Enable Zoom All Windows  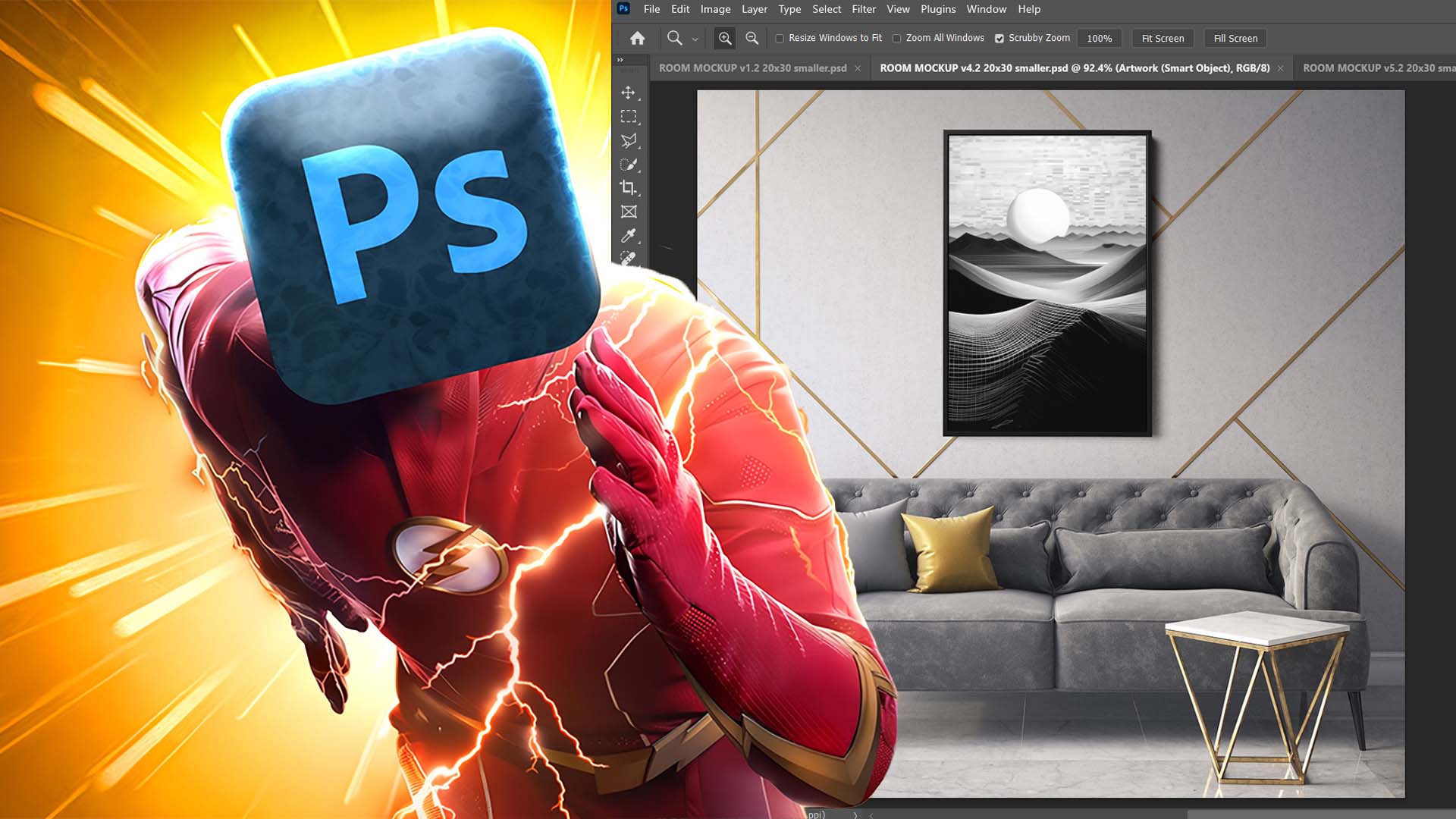(897, 37)
